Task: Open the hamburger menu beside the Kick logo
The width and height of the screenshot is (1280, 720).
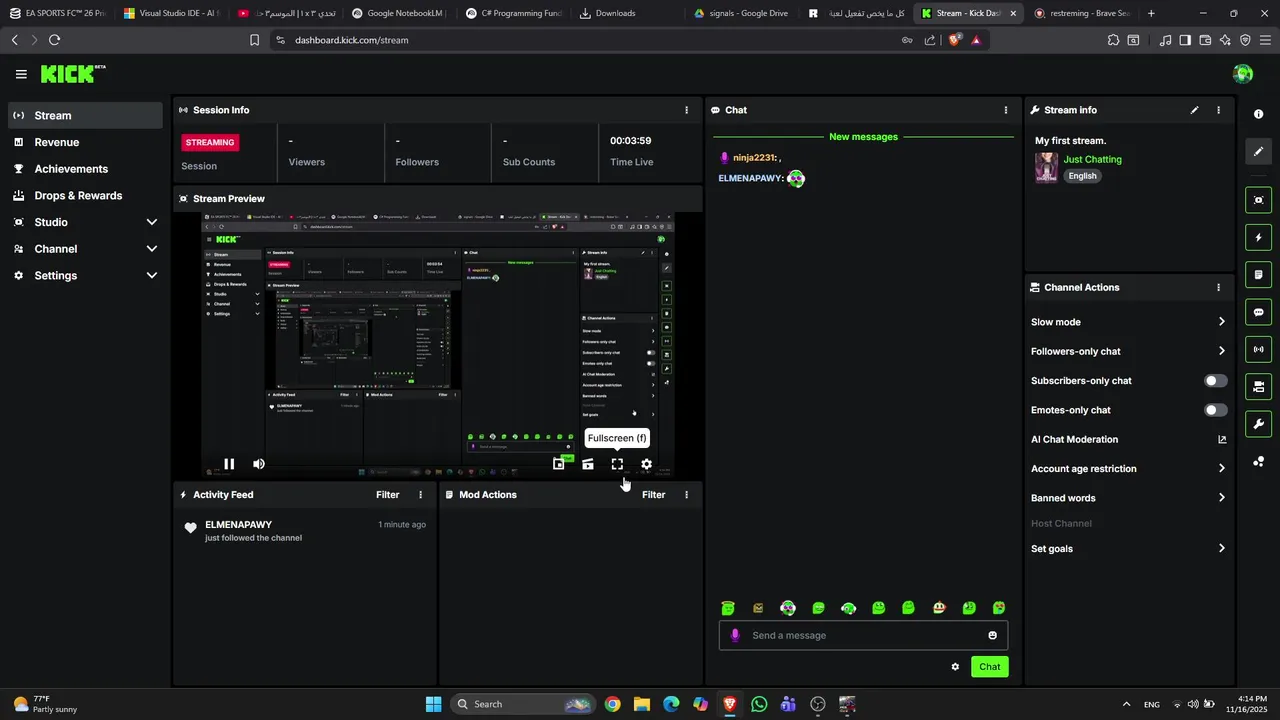Action: coord(21,74)
